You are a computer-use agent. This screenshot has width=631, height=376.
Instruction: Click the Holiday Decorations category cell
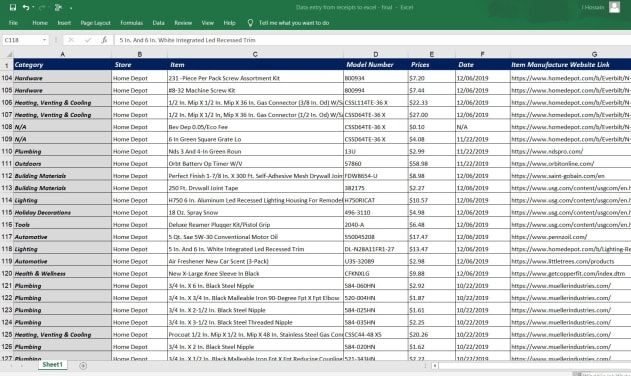(x=62, y=212)
